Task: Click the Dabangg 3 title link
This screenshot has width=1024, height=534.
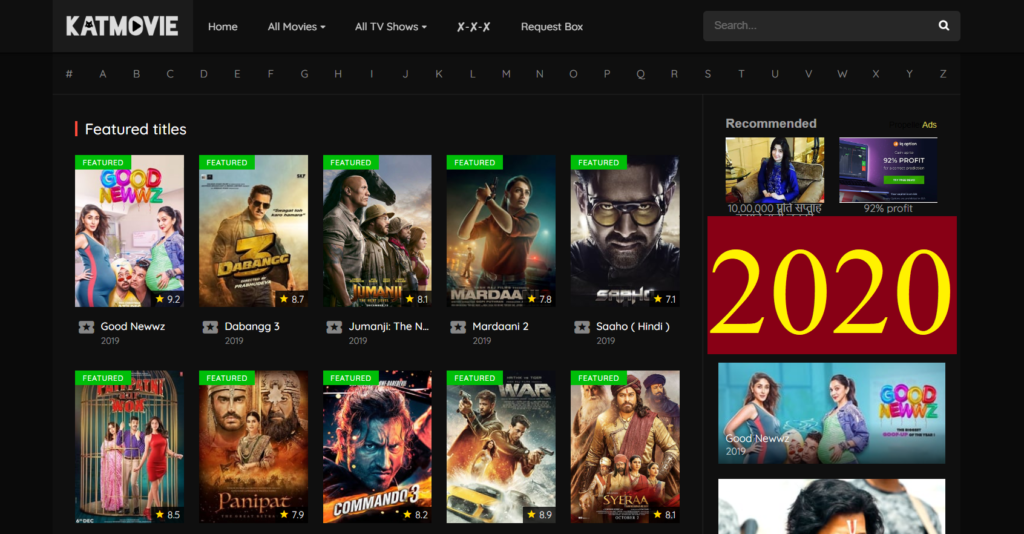Action: click(x=252, y=326)
